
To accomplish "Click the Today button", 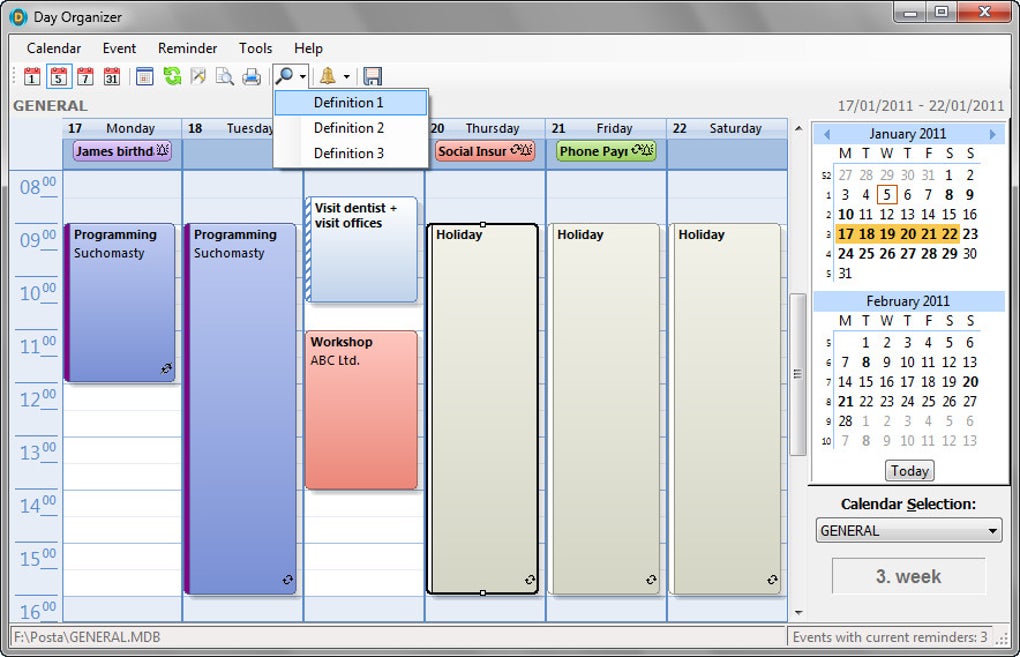I will (x=908, y=470).
